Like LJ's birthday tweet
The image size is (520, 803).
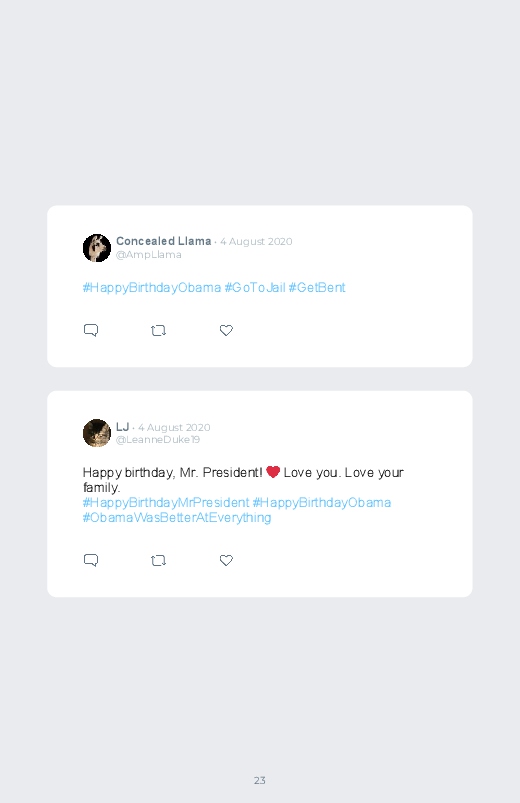[226, 560]
